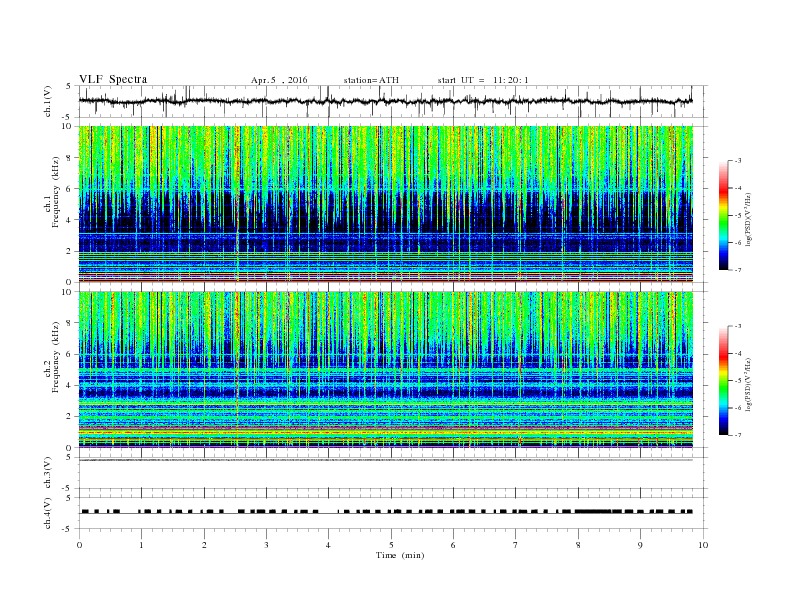Click the ch.3 flat voltage trace
This screenshot has width=792, height=612.
(x=385, y=460)
